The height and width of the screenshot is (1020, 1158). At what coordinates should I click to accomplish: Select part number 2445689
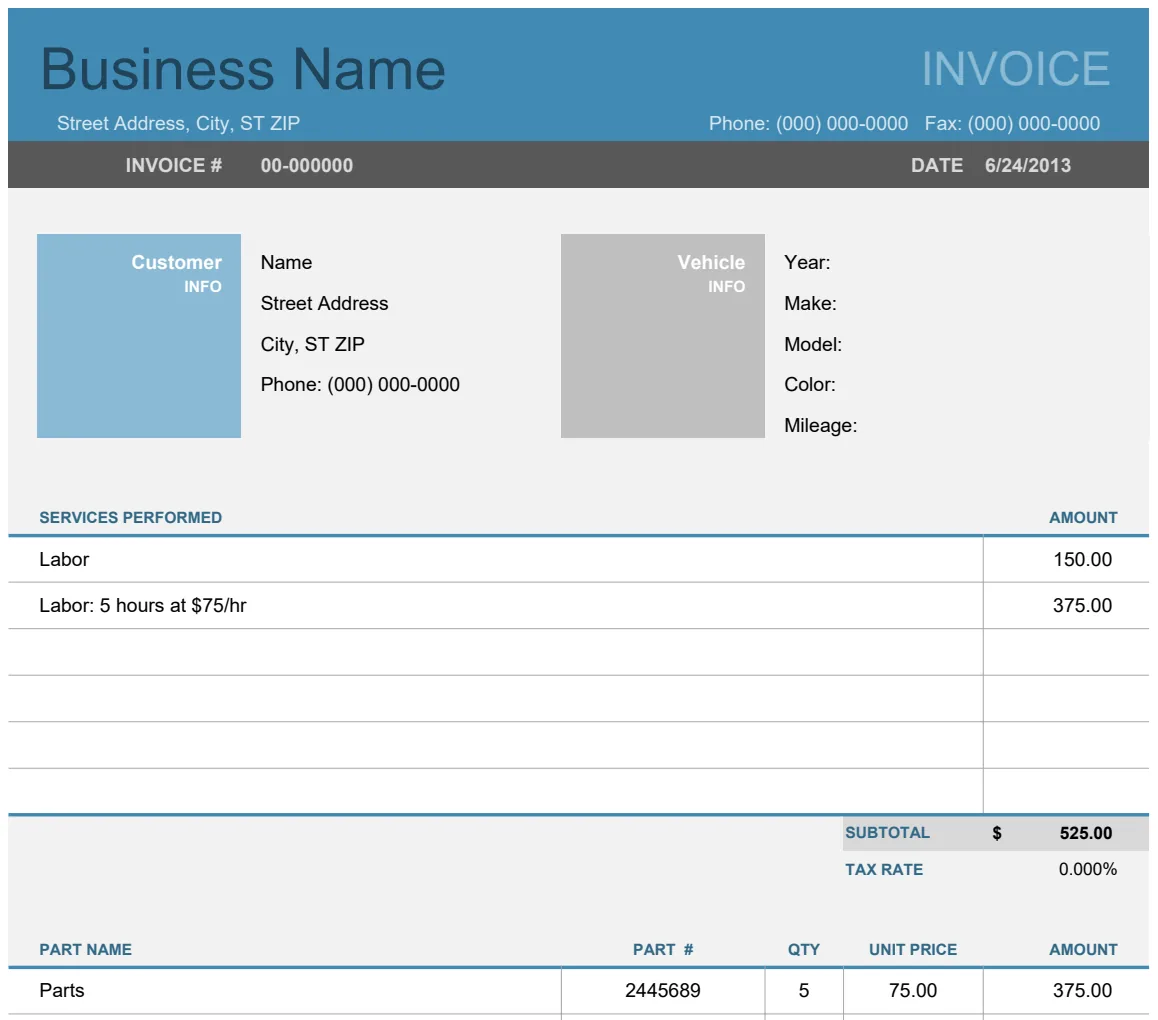(x=662, y=991)
